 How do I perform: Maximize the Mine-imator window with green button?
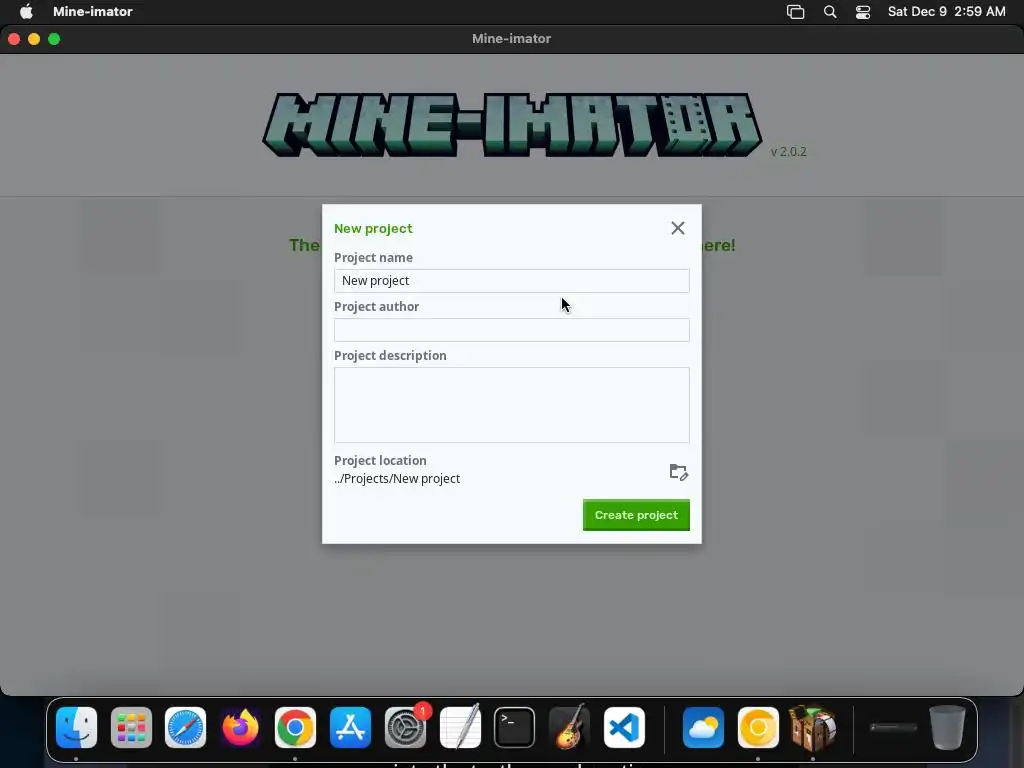(x=54, y=39)
